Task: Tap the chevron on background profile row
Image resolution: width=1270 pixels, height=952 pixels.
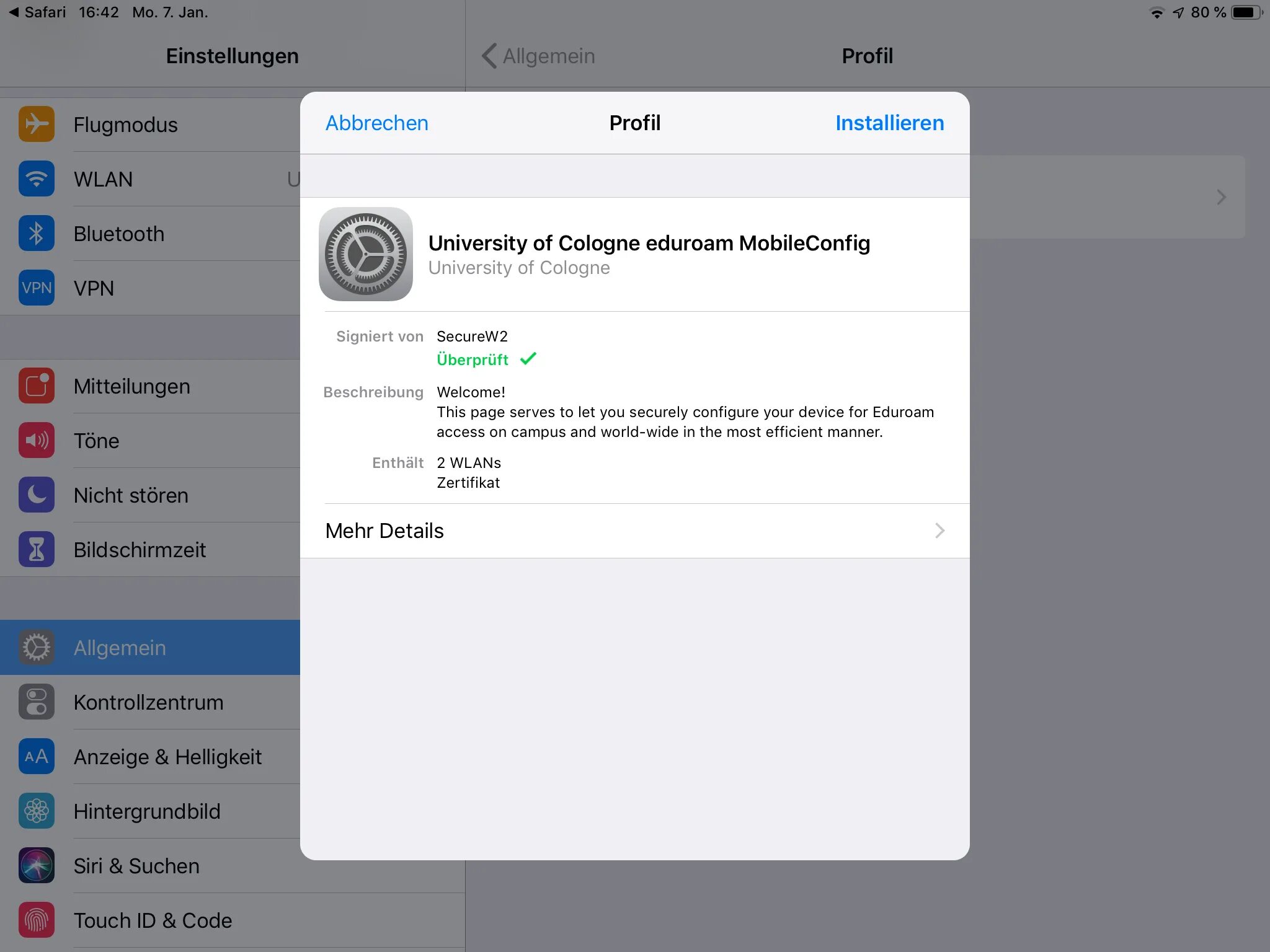Action: pos(1221,198)
